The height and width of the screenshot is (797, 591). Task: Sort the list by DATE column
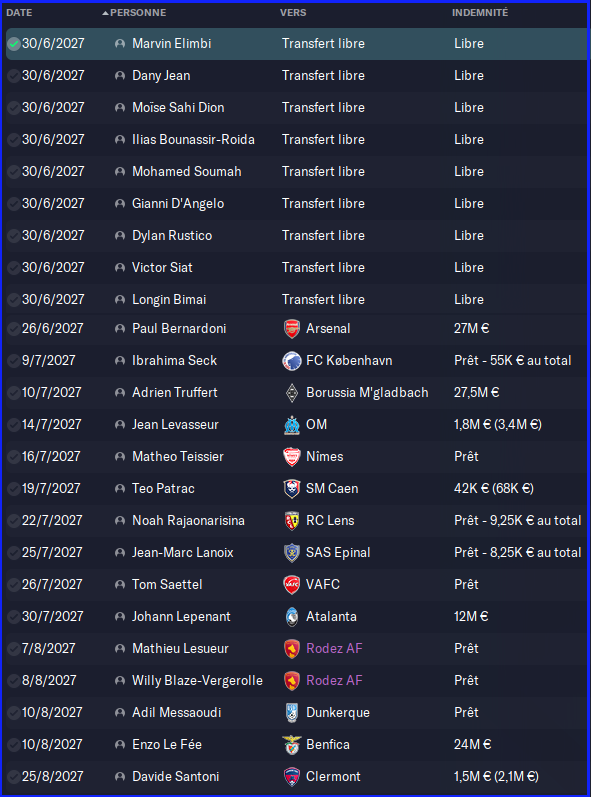click(x=19, y=13)
